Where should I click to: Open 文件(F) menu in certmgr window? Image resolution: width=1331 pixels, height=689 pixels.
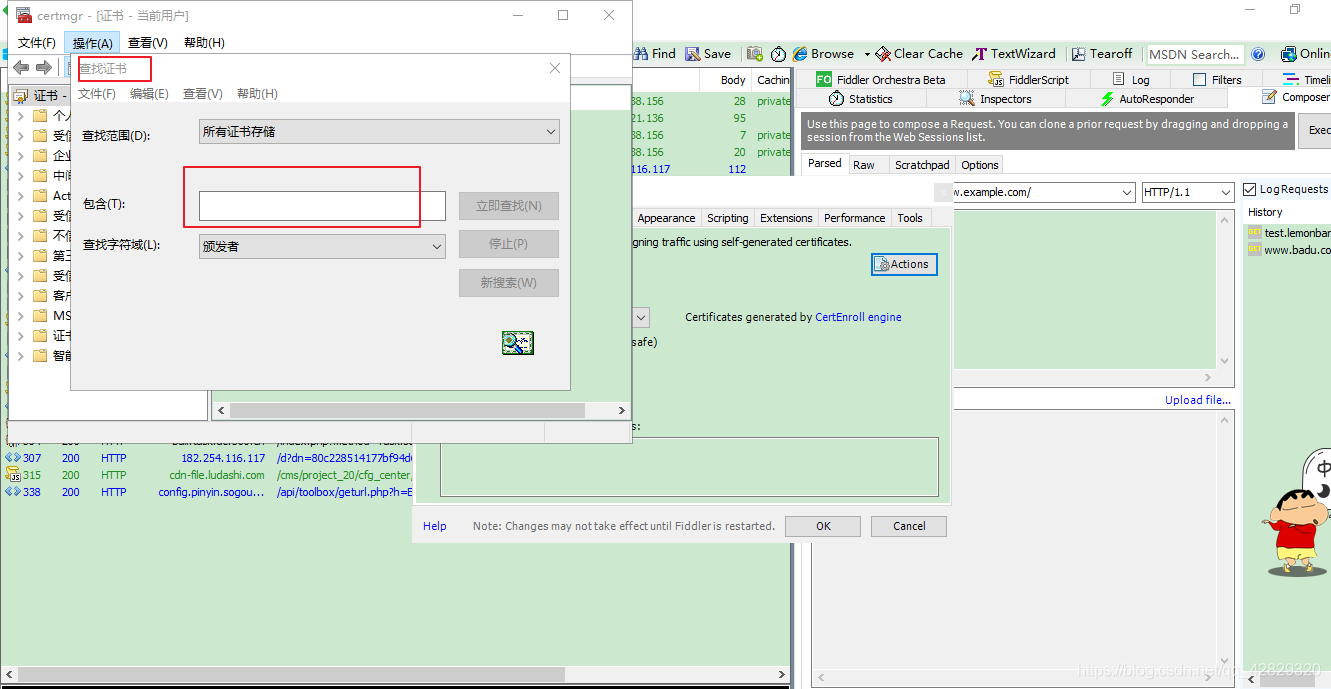pos(37,43)
